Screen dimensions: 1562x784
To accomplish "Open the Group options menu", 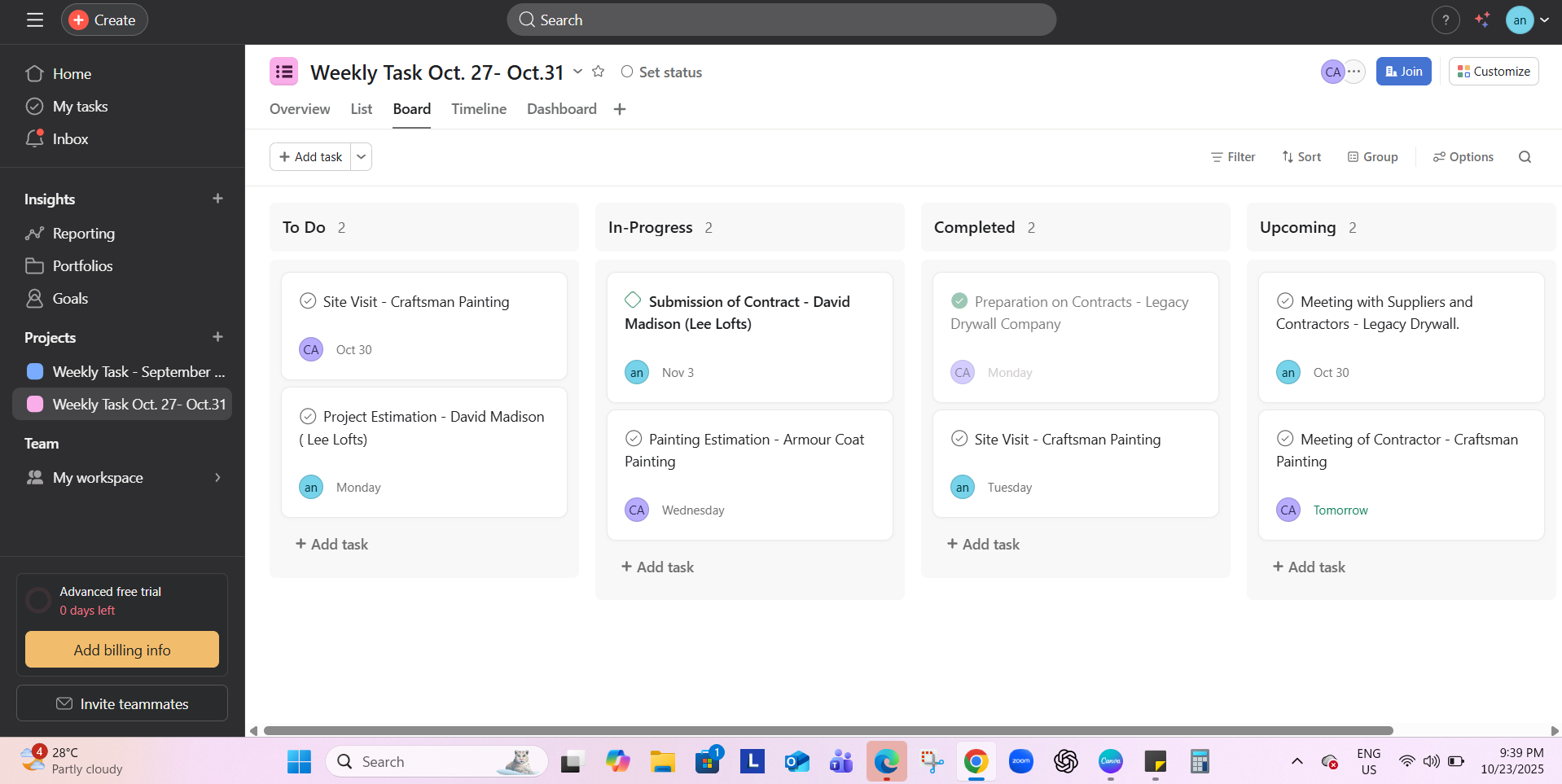I will (1373, 157).
